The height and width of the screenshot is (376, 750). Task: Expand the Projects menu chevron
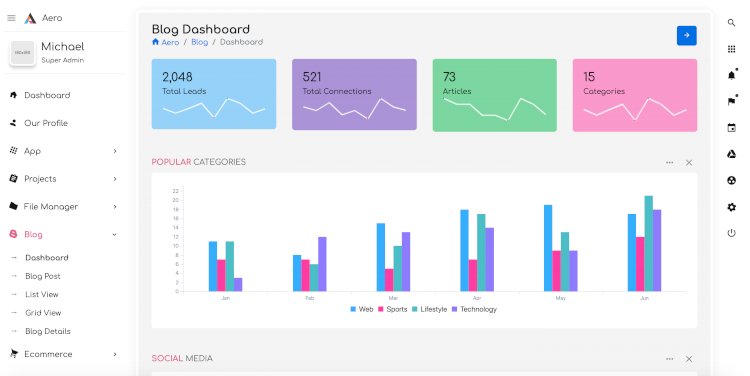tap(115, 179)
